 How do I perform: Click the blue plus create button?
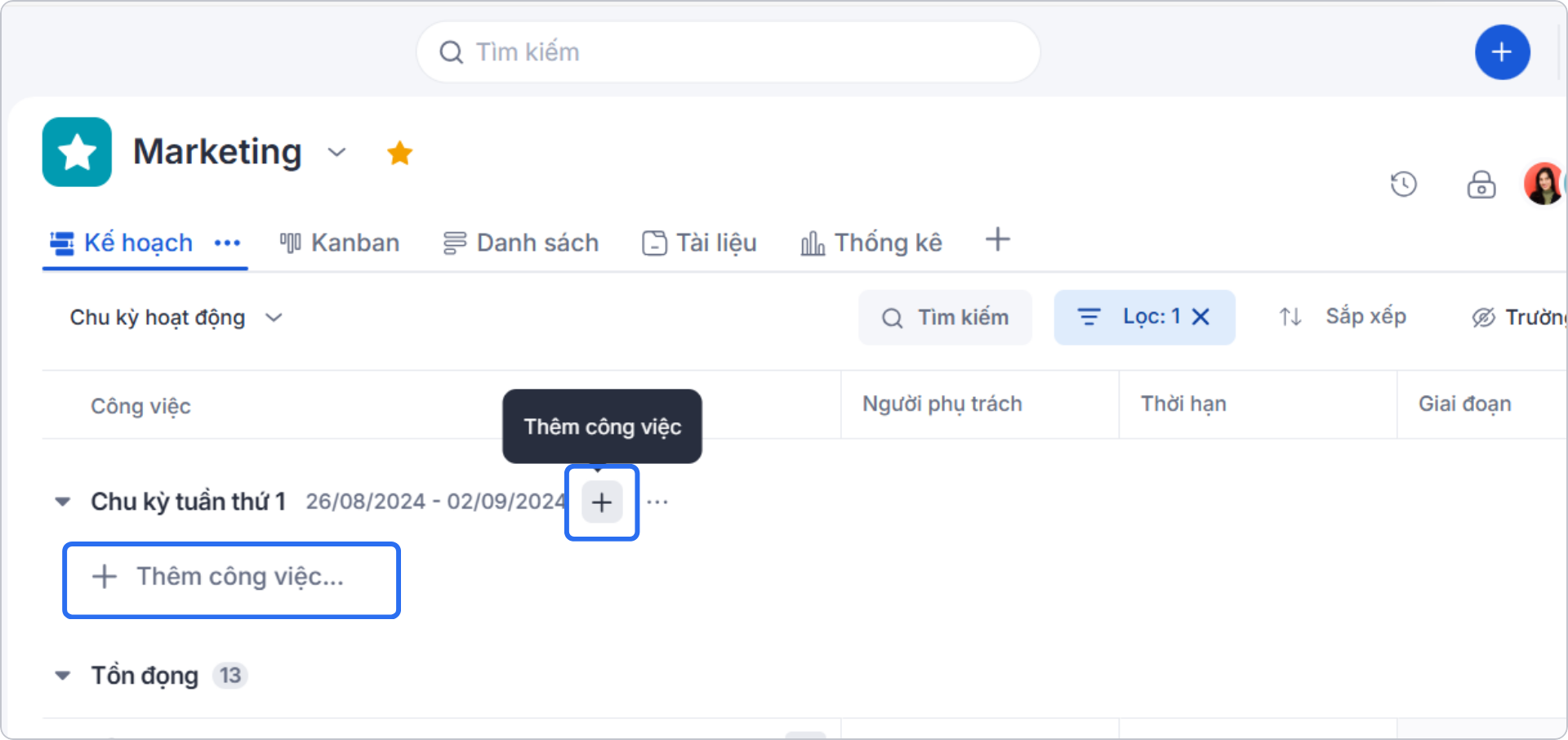pyautogui.click(x=1502, y=51)
